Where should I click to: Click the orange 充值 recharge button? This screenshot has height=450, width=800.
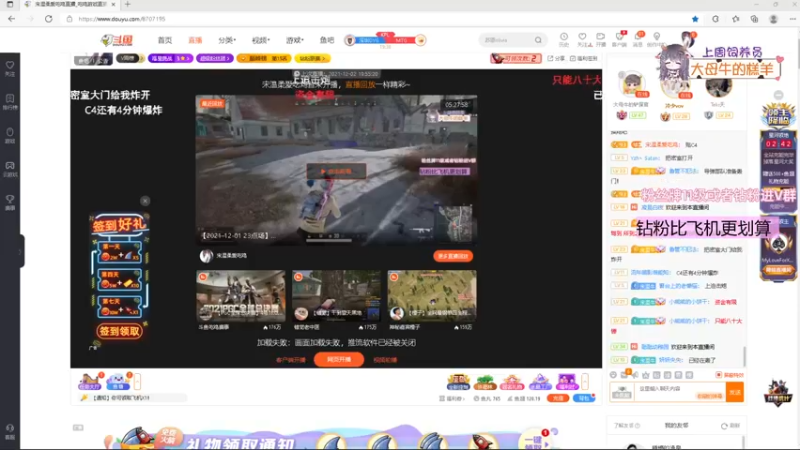coord(558,398)
